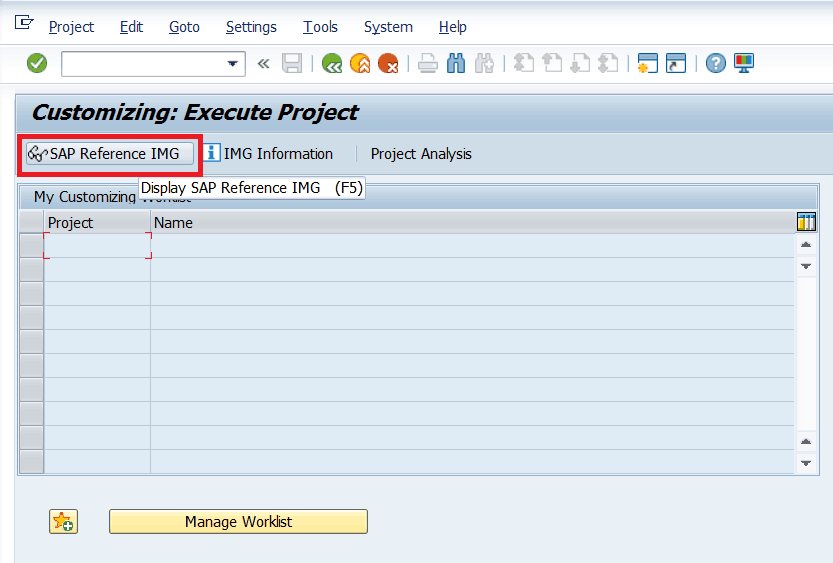This screenshot has width=833, height=563.
Task: Click the add-to-worklist star icon button
Action: tap(64, 522)
